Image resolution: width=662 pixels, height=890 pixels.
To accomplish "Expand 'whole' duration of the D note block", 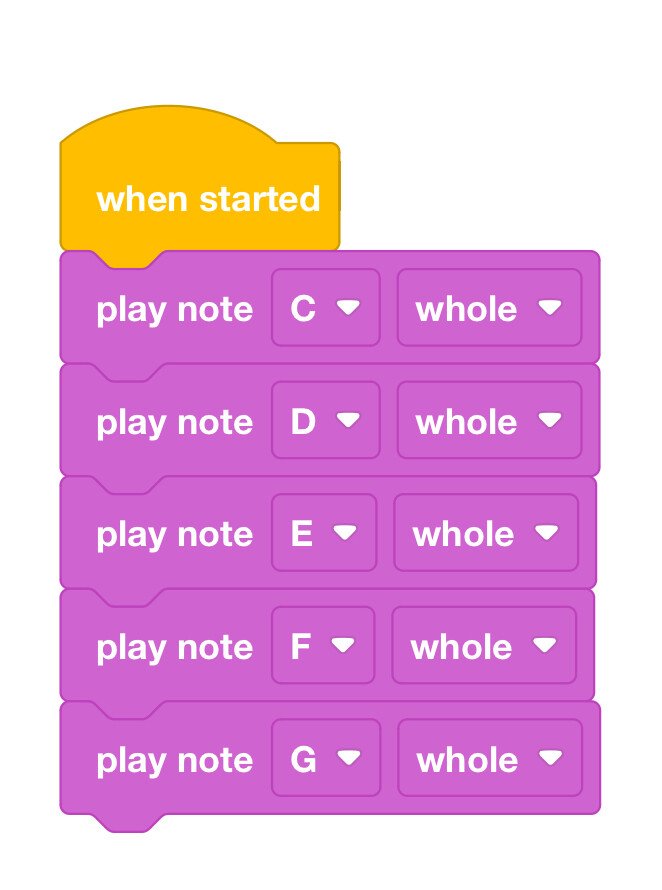I will pyautogui.click(x=489, y=420).
